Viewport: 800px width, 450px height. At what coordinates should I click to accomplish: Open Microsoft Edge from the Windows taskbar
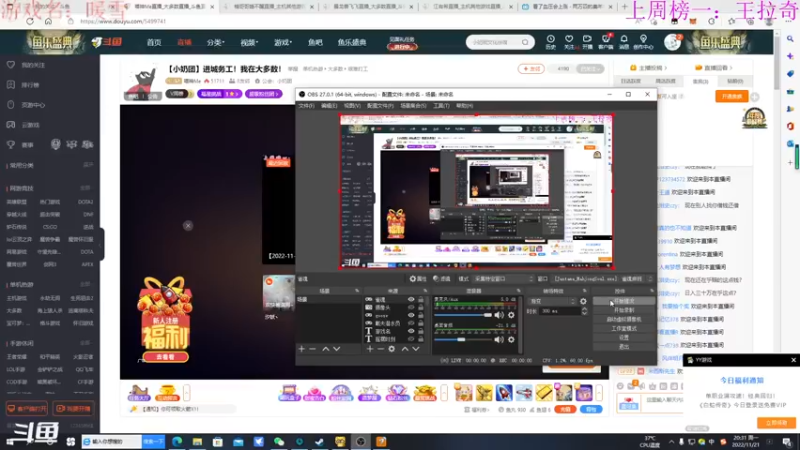click(177, 441)
